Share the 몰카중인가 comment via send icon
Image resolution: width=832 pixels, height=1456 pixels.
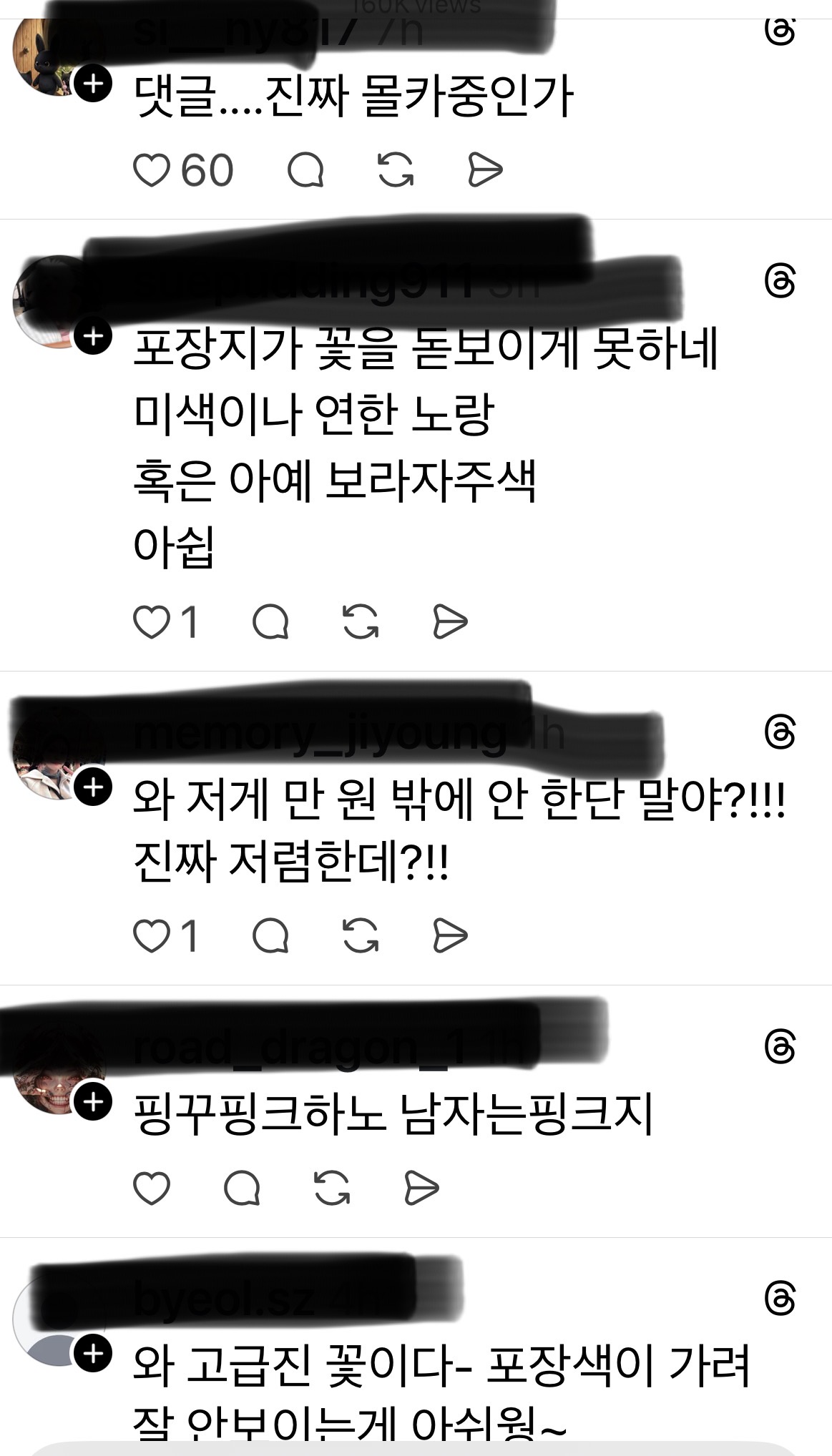[x=485, y=170]
